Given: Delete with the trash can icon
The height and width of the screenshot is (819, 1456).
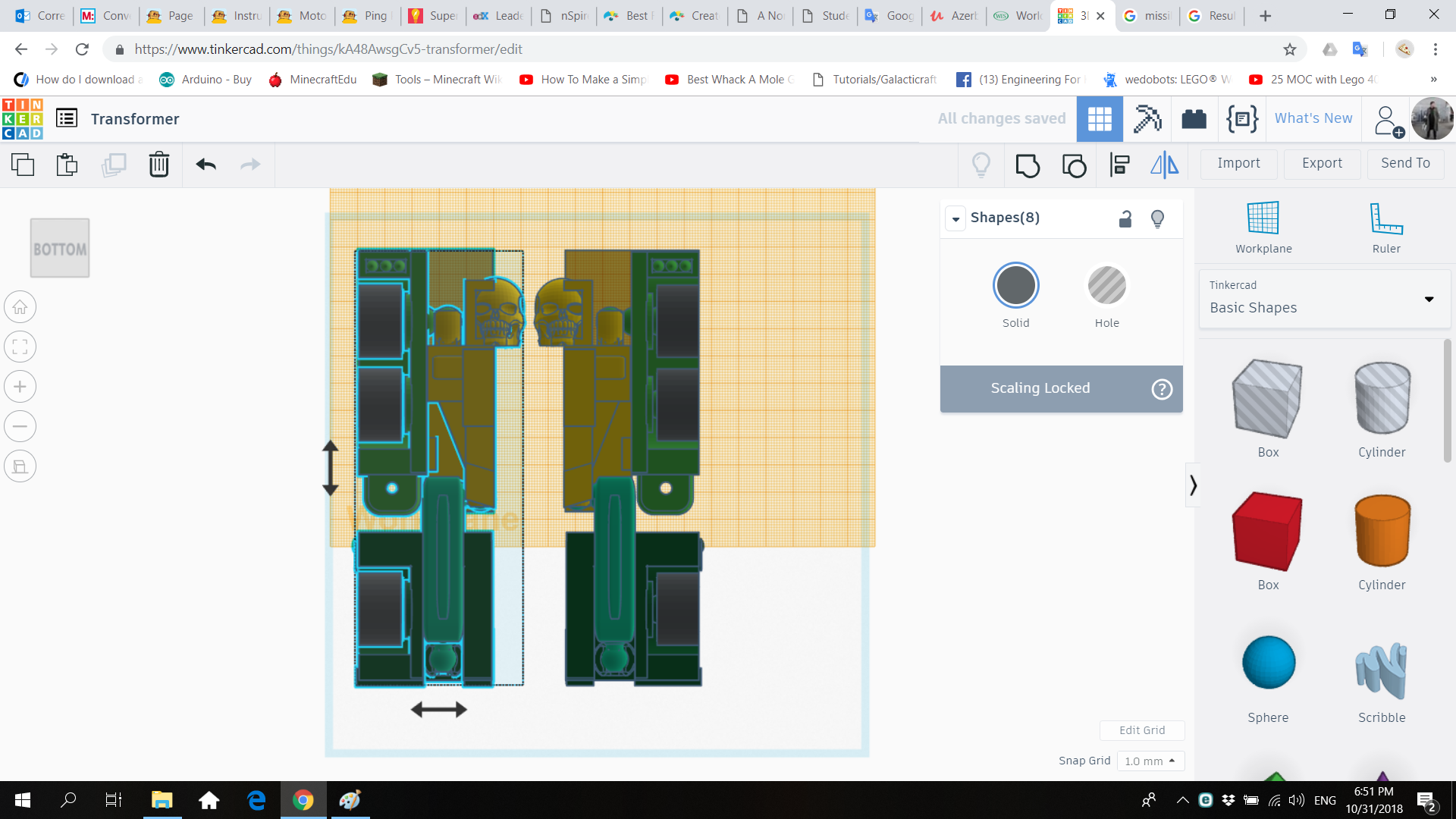Looking at the screenshot, I should tap(159, 165).
